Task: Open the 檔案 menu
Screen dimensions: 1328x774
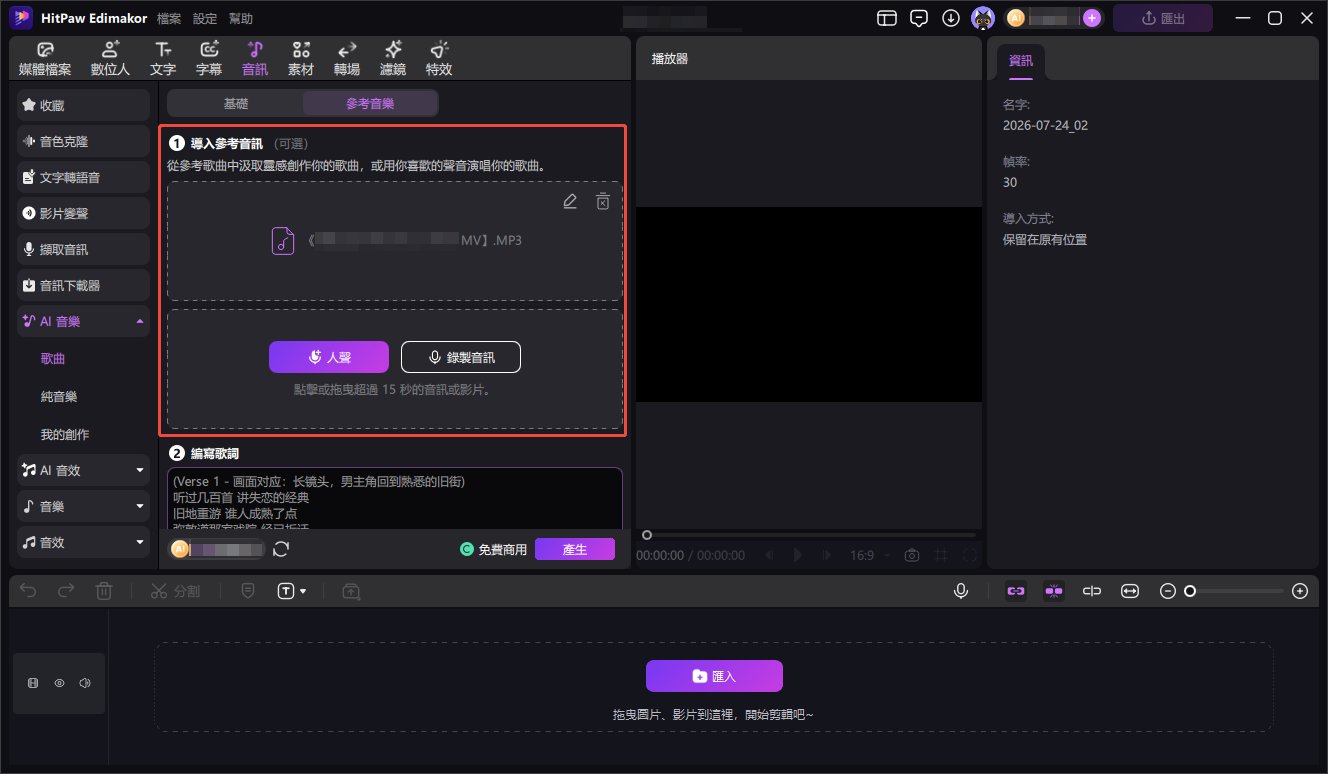Action: coord(169,19)
